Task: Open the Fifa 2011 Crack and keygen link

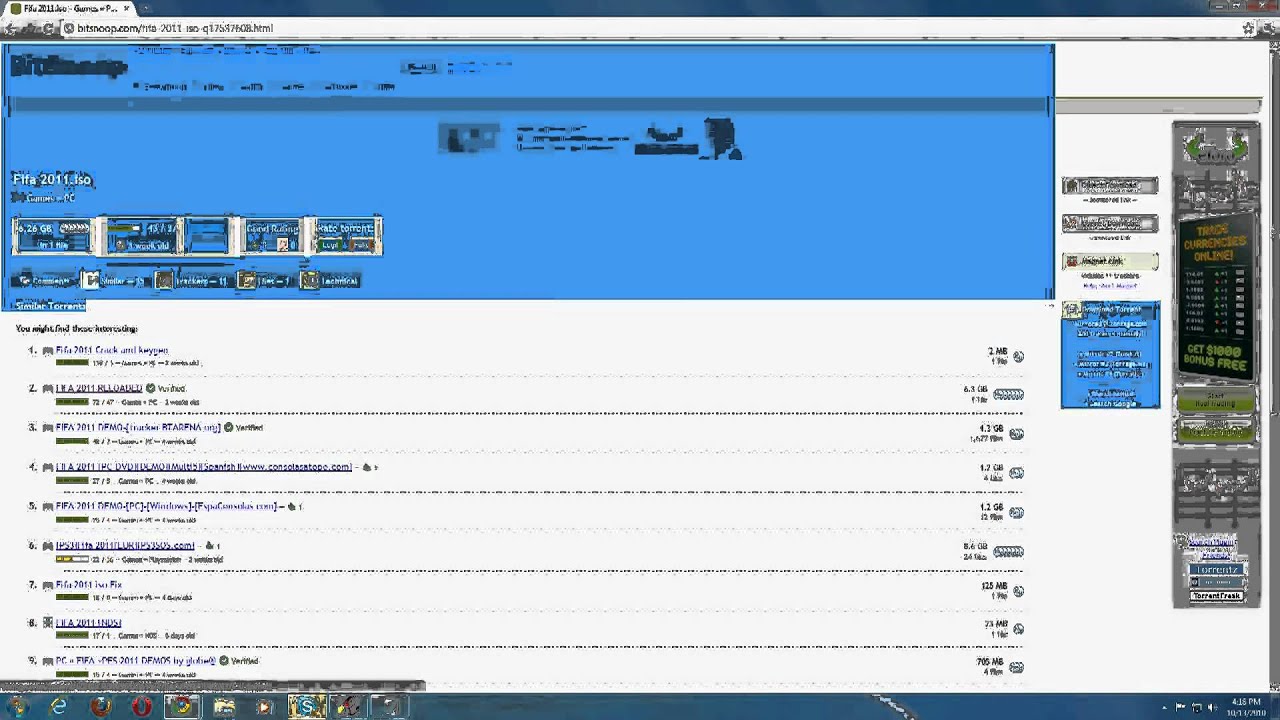Action: (x=112, y=350)
